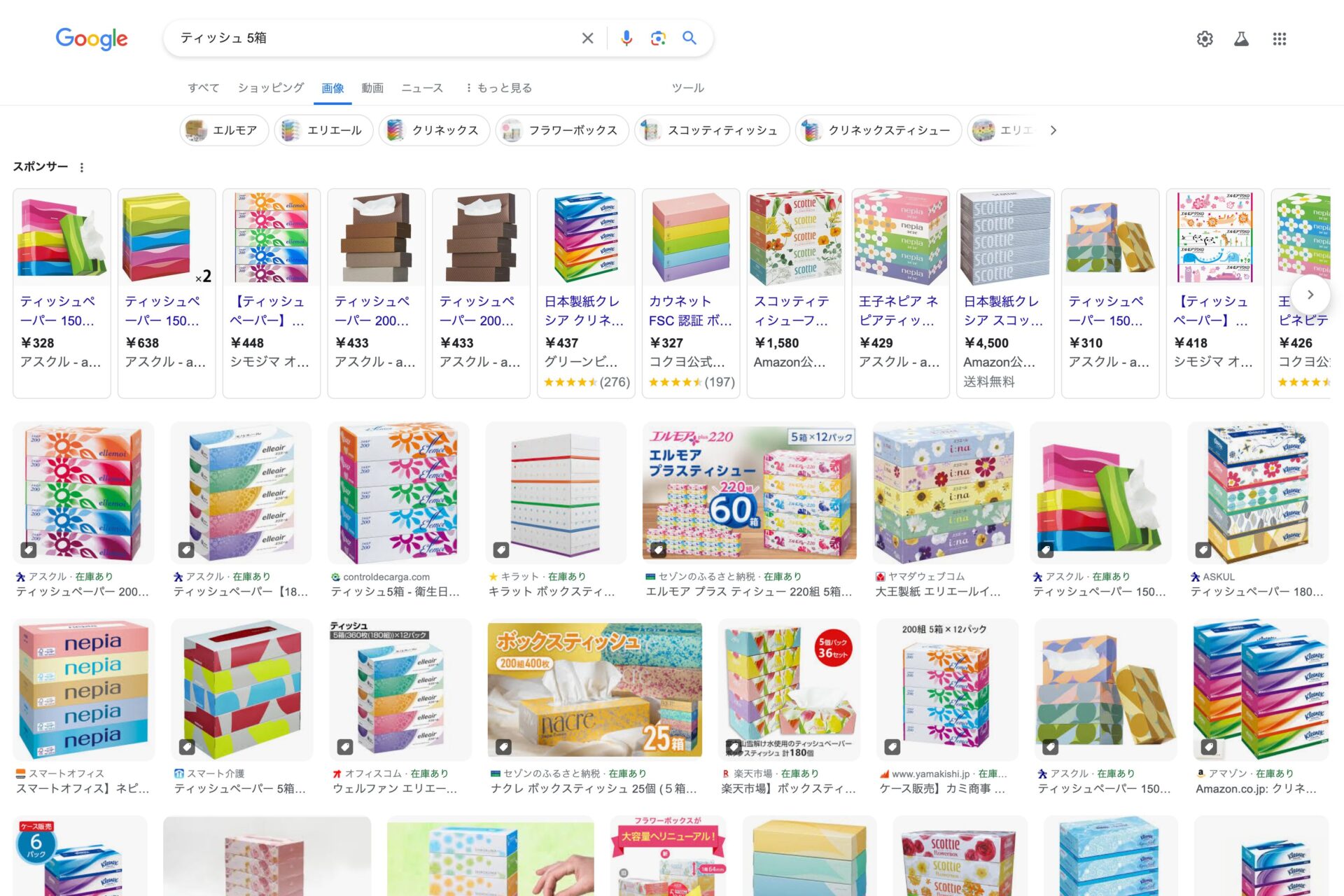Open 楽天市場 36セット tissue image
This screenshot has width=1344, height=896.
click(790, 689)
